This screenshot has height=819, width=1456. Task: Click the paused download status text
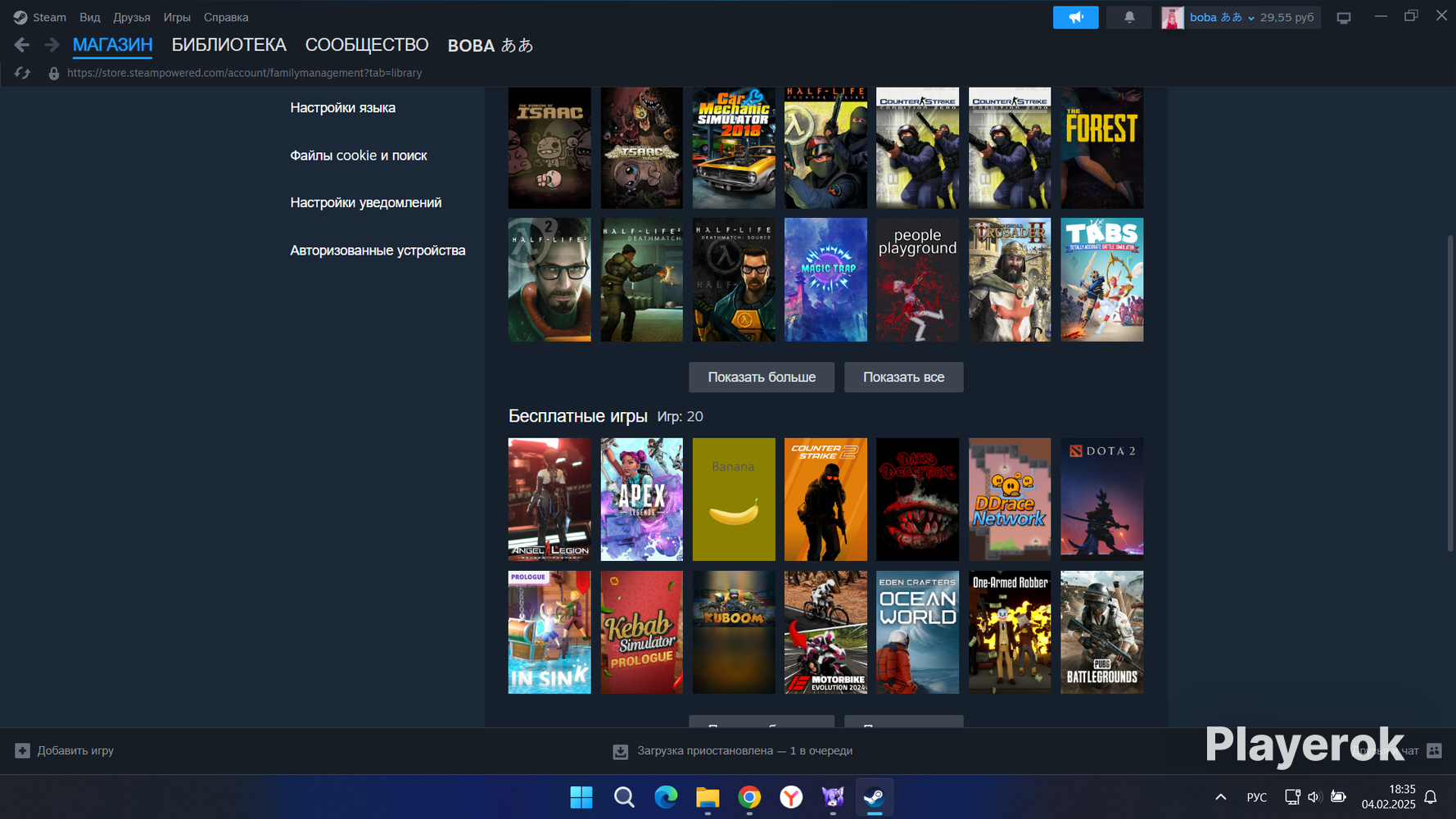coord(745,750)
